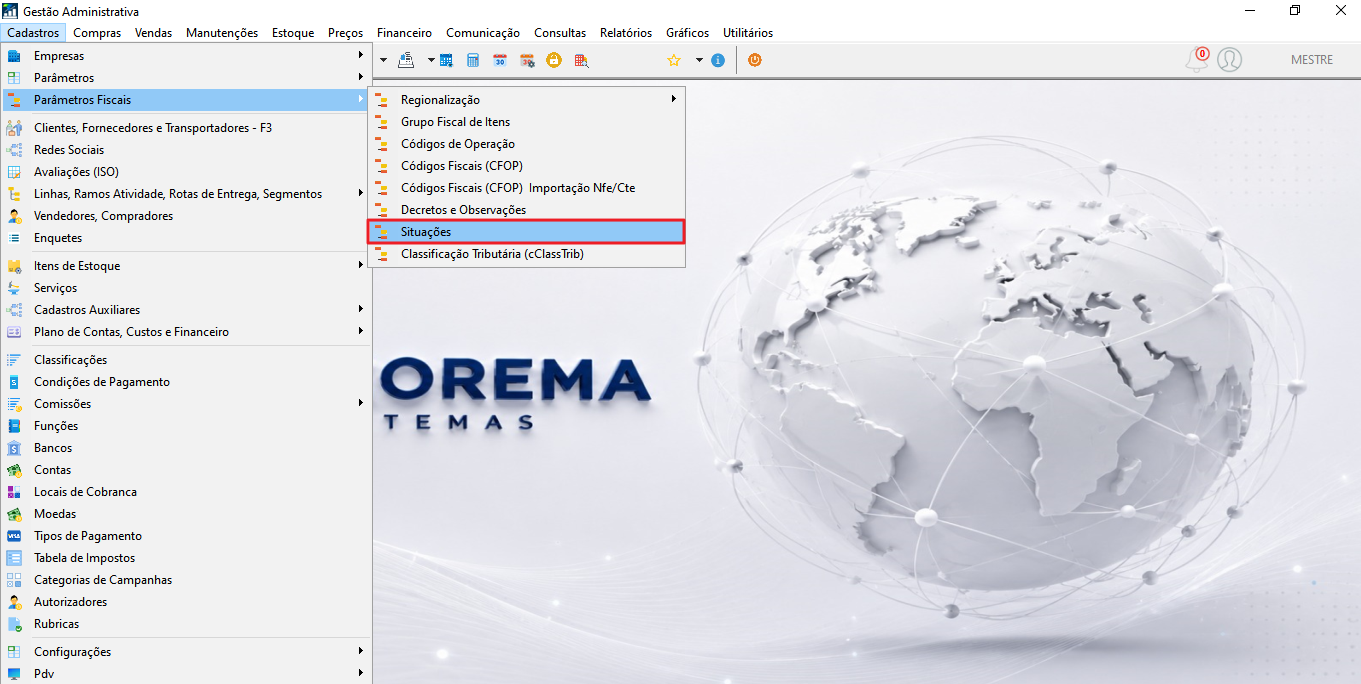Open Códigos Fiscais (CFOP) Importação Nfe/Cte
The width and height of the screenshot is (1361, 684).
pos(527,188)
